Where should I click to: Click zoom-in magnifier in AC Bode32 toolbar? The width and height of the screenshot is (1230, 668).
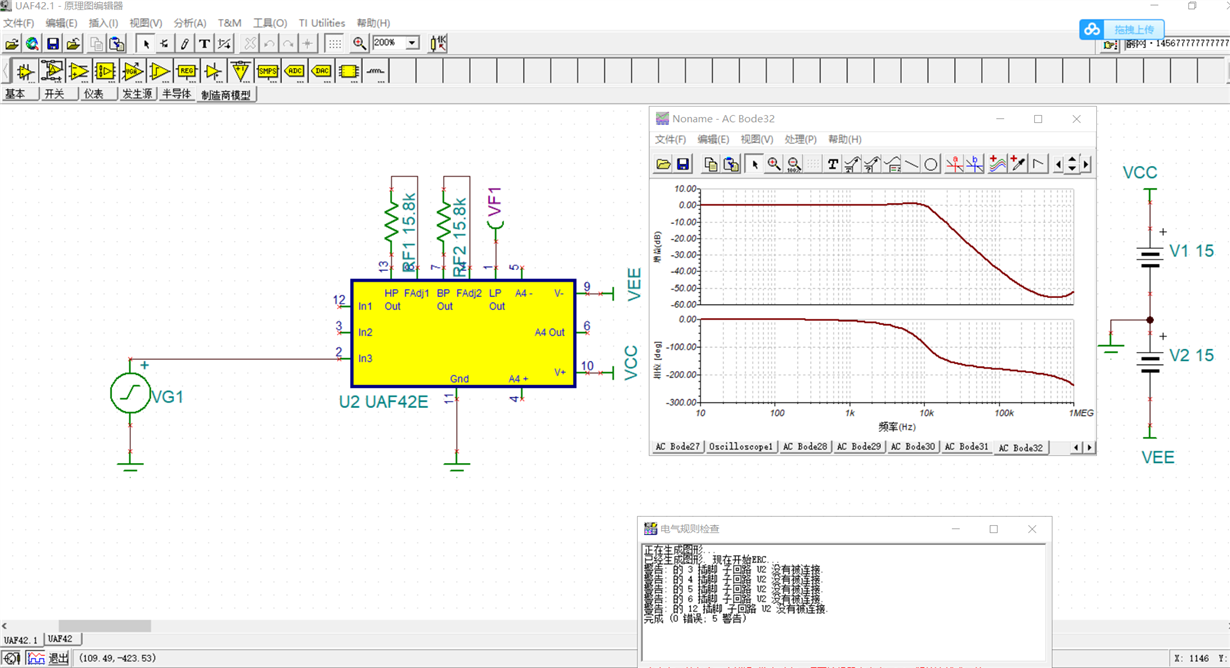(773, 164)
